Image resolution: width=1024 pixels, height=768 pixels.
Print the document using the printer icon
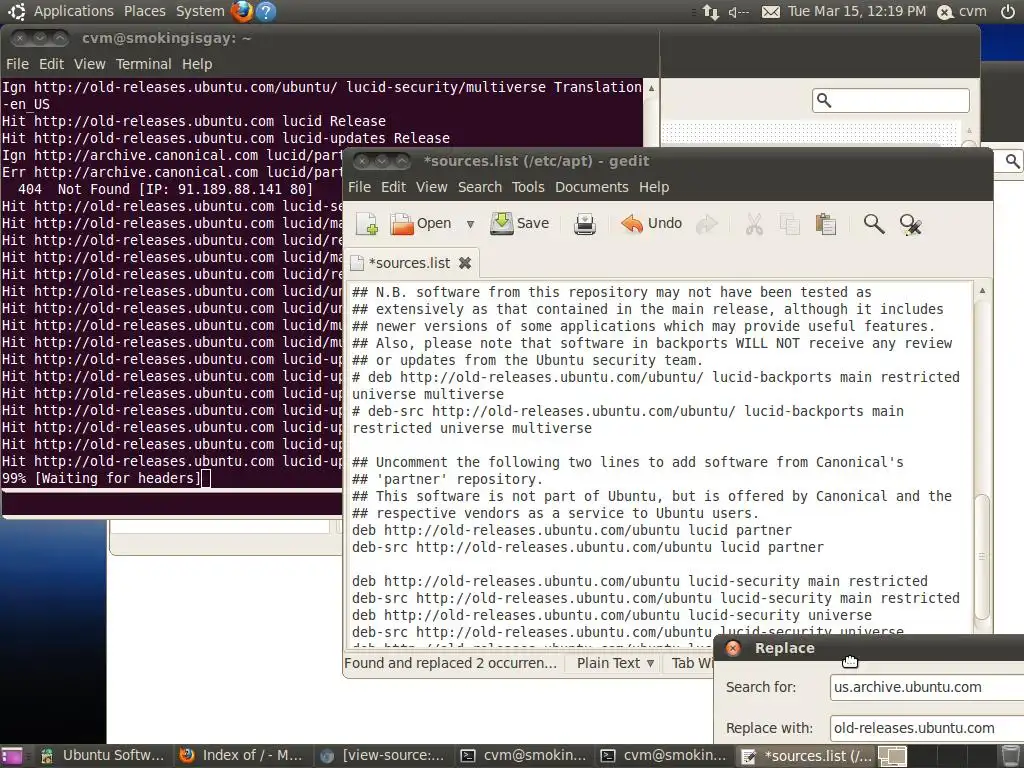pos(584,224)
